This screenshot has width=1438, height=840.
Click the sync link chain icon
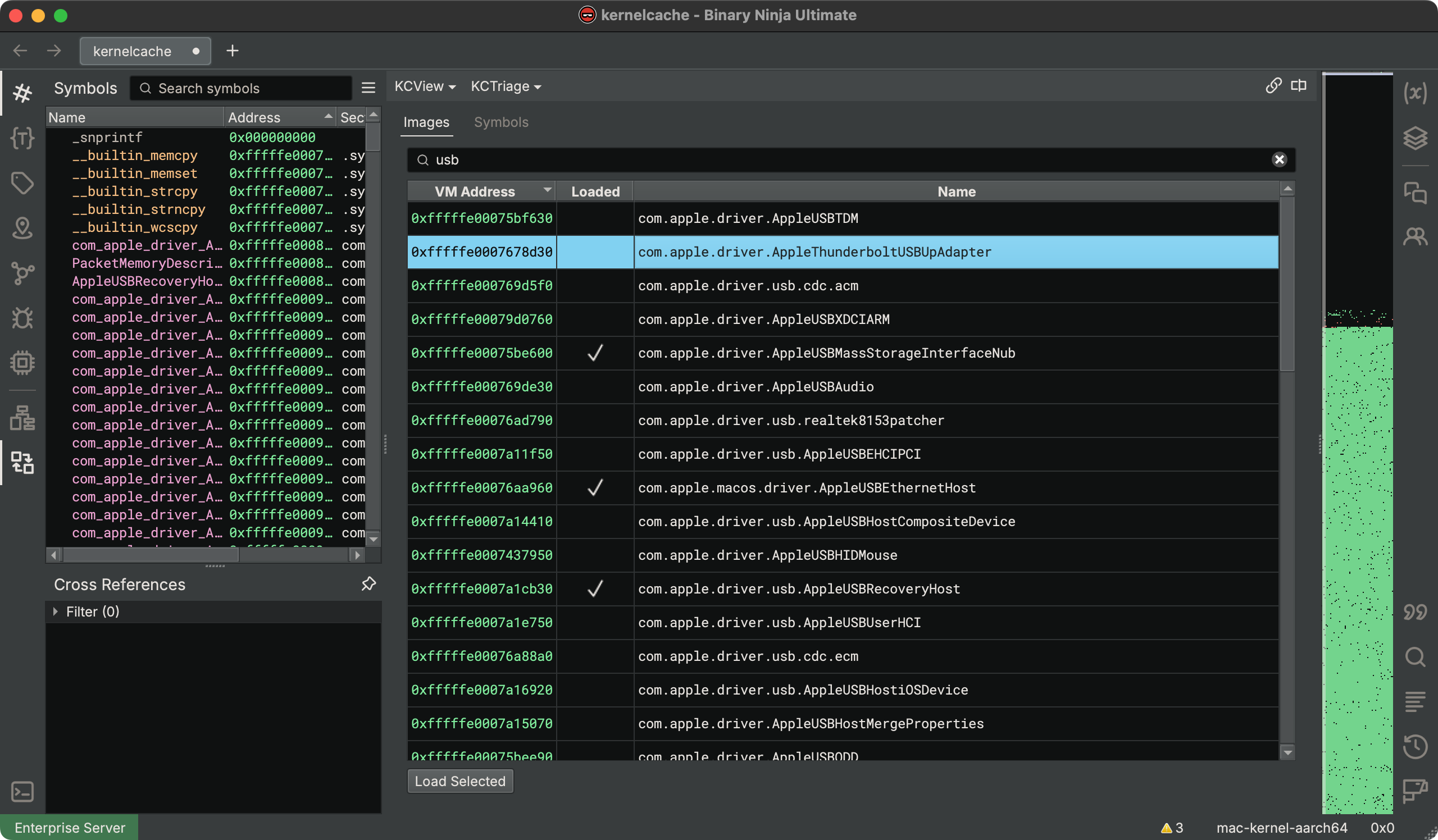[x=1273, y=85]
